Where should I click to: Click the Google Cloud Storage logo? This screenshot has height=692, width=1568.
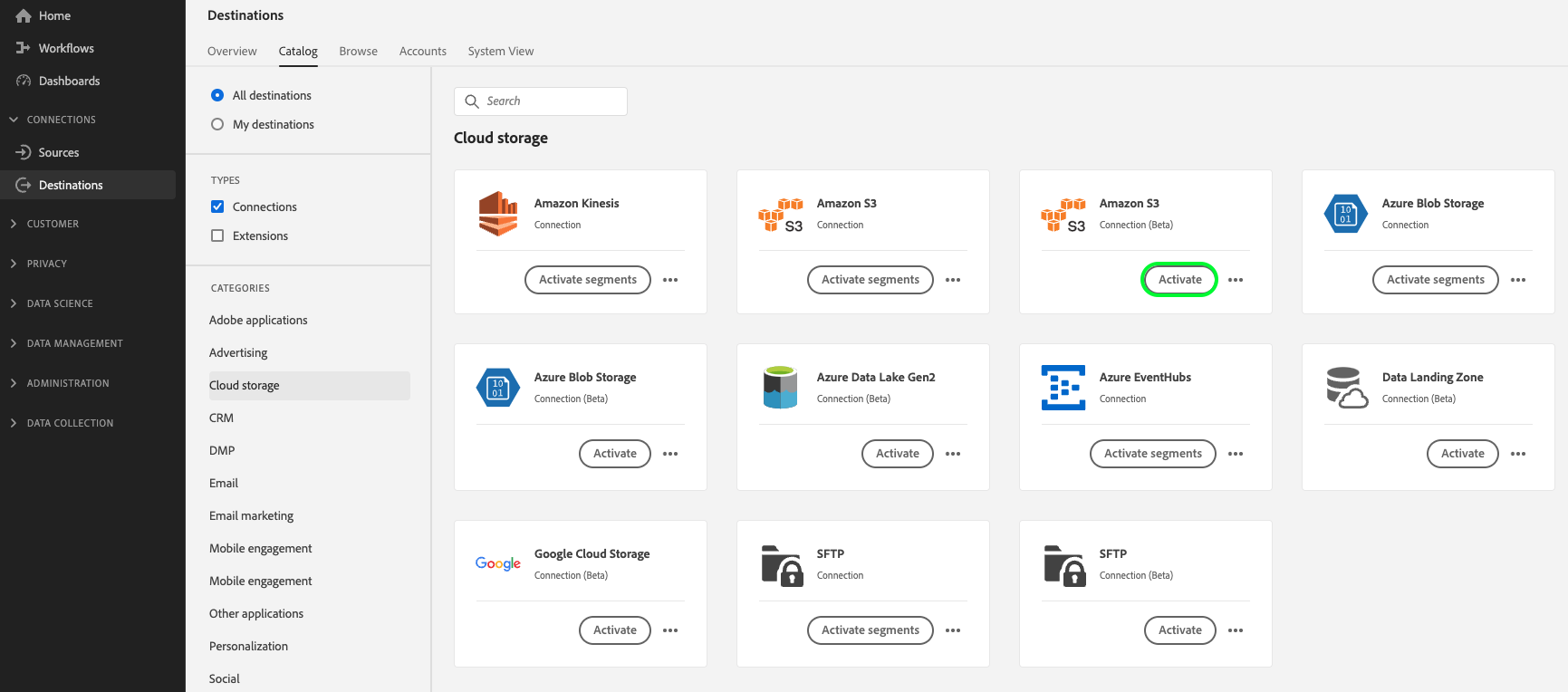[498, 563]
